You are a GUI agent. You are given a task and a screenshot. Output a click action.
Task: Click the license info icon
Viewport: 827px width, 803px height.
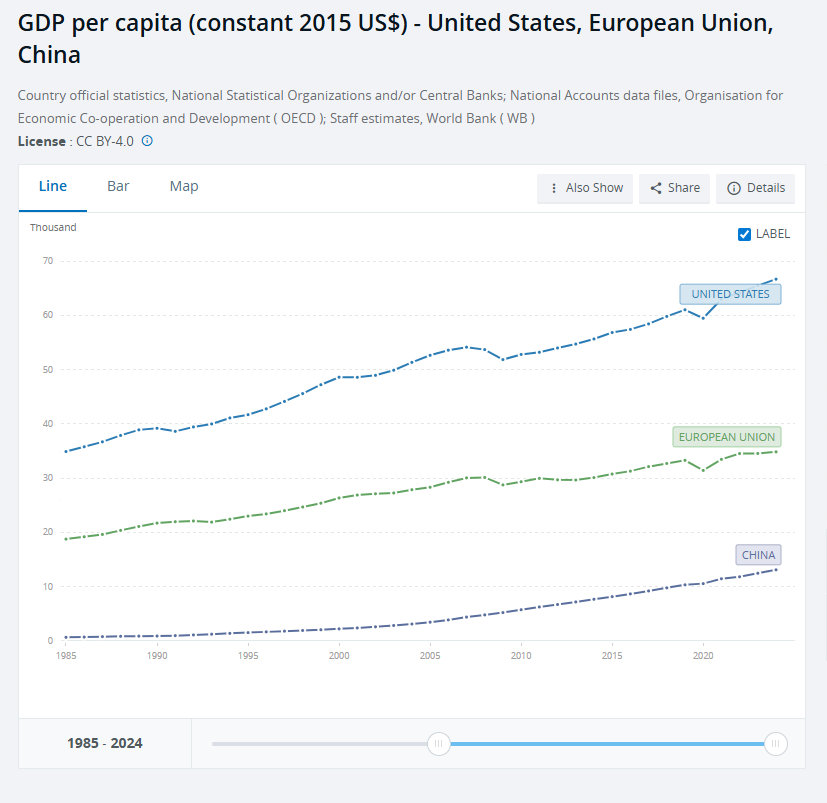(147, 141)
